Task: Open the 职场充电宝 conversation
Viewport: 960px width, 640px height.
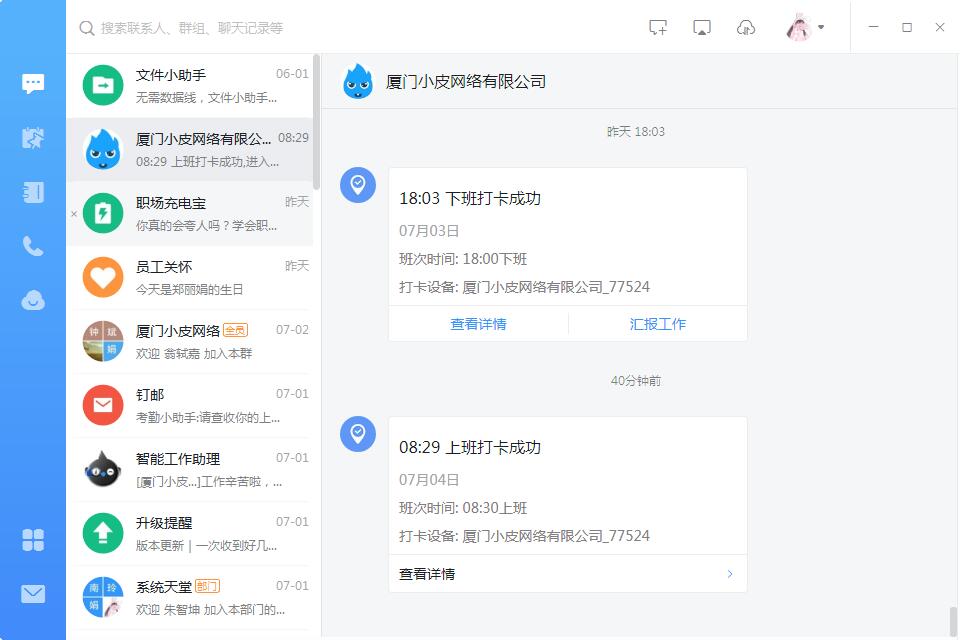Action: pos(190,214)
